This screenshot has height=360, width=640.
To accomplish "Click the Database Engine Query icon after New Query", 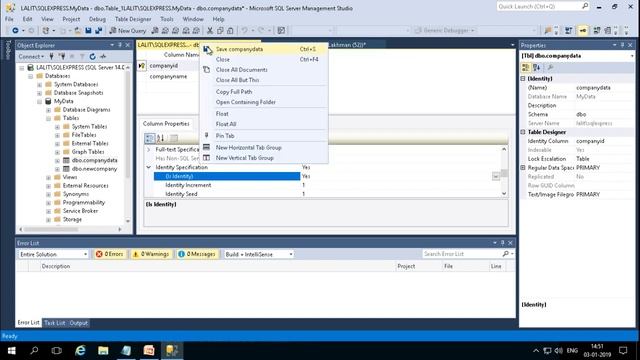I will click(x=155, y=31).
